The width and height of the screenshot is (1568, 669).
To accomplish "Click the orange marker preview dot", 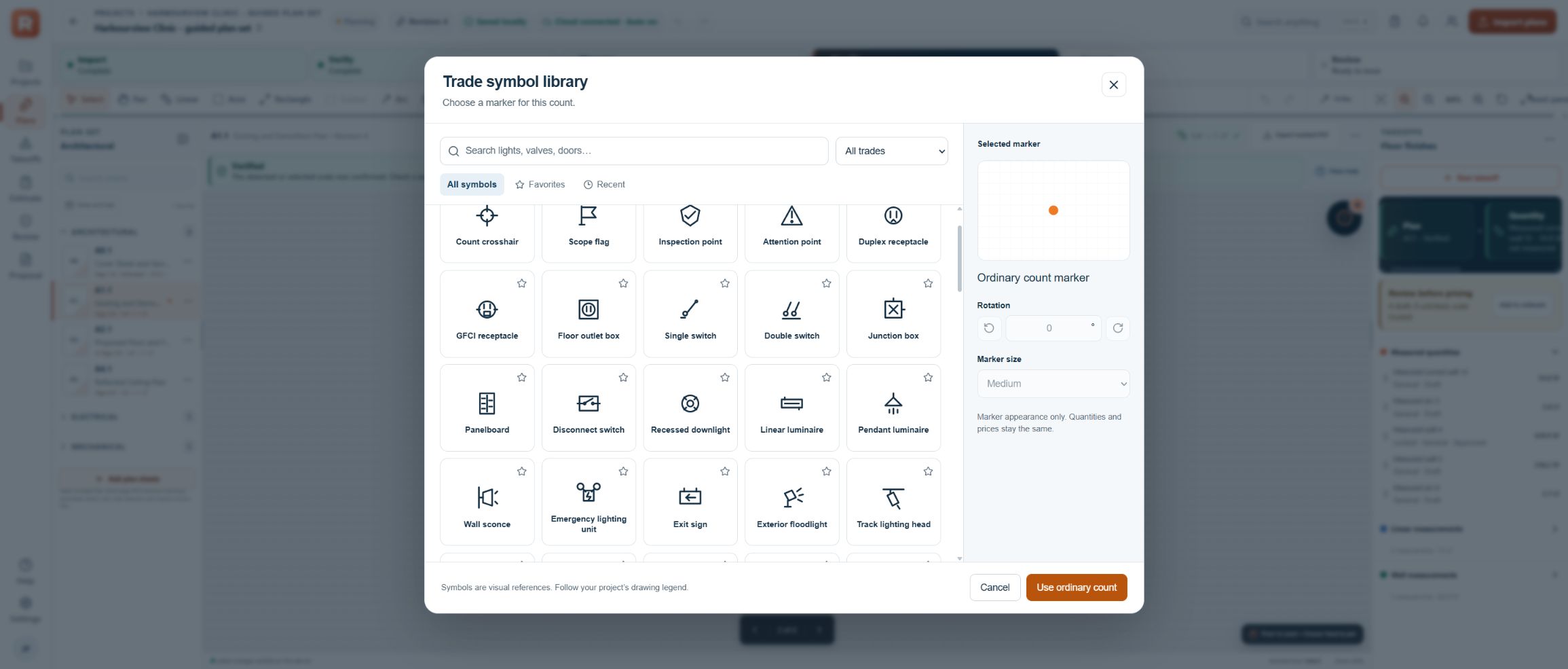I will click(x=1053, y=211).
